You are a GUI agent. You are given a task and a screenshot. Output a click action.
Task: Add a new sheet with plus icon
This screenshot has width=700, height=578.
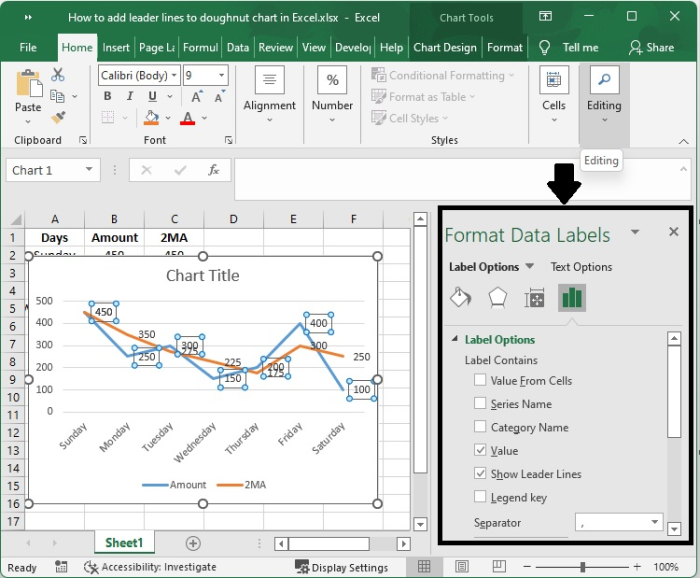point(193,543)
